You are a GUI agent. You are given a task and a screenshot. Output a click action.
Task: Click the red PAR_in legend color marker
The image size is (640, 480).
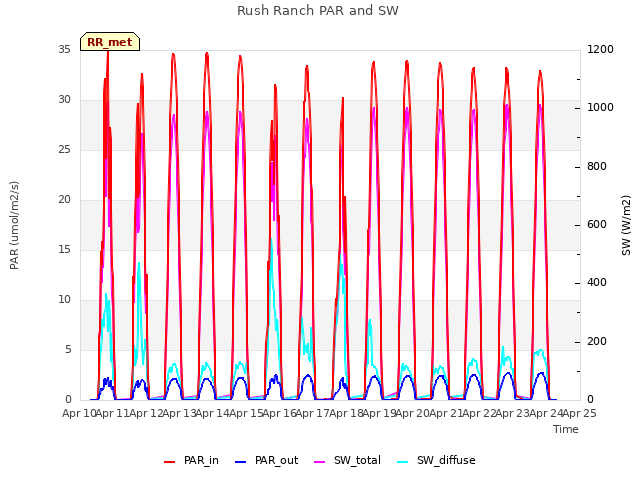click(x=169, y=462)
